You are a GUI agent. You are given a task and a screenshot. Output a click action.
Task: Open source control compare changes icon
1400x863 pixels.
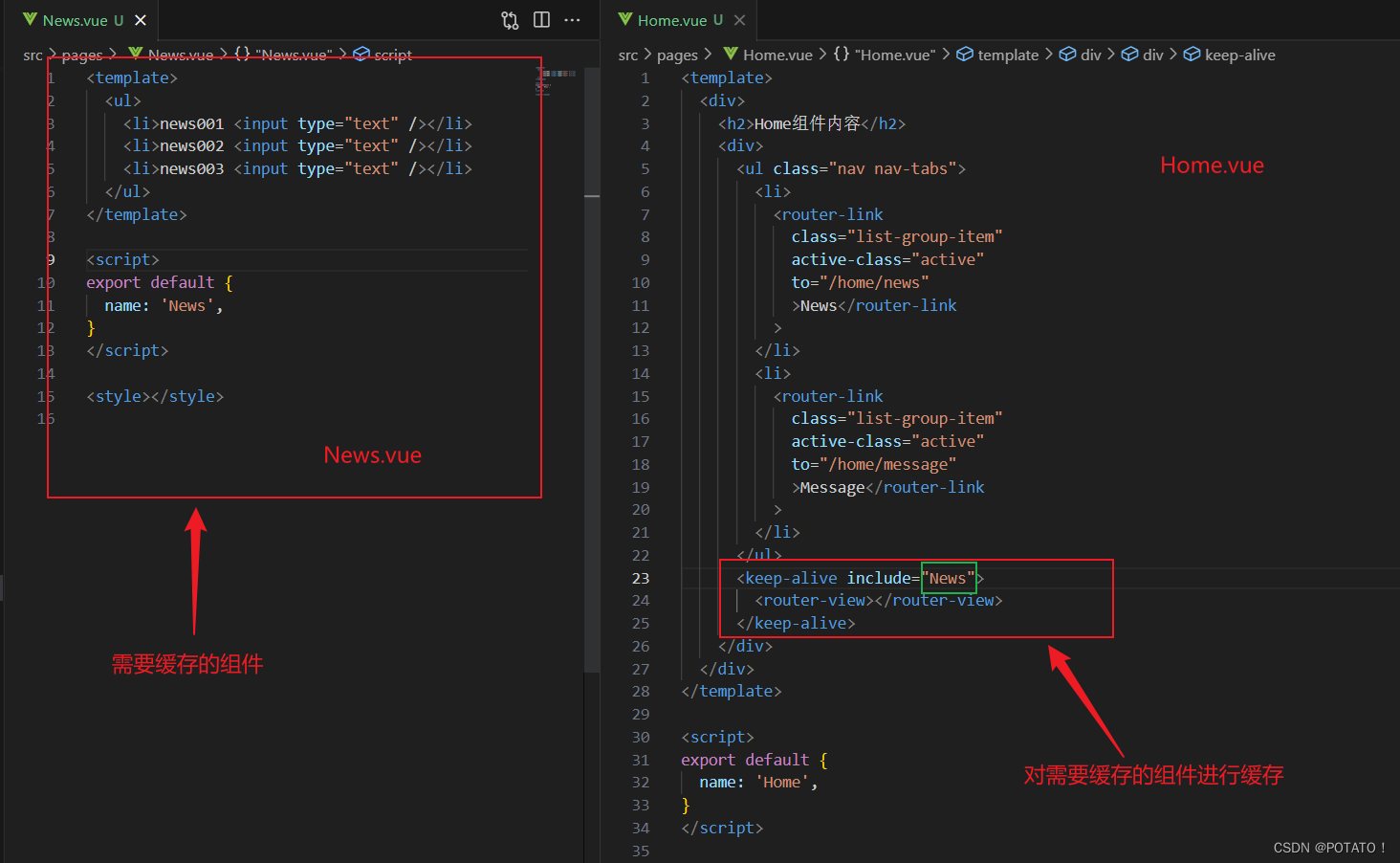point(511,20)
